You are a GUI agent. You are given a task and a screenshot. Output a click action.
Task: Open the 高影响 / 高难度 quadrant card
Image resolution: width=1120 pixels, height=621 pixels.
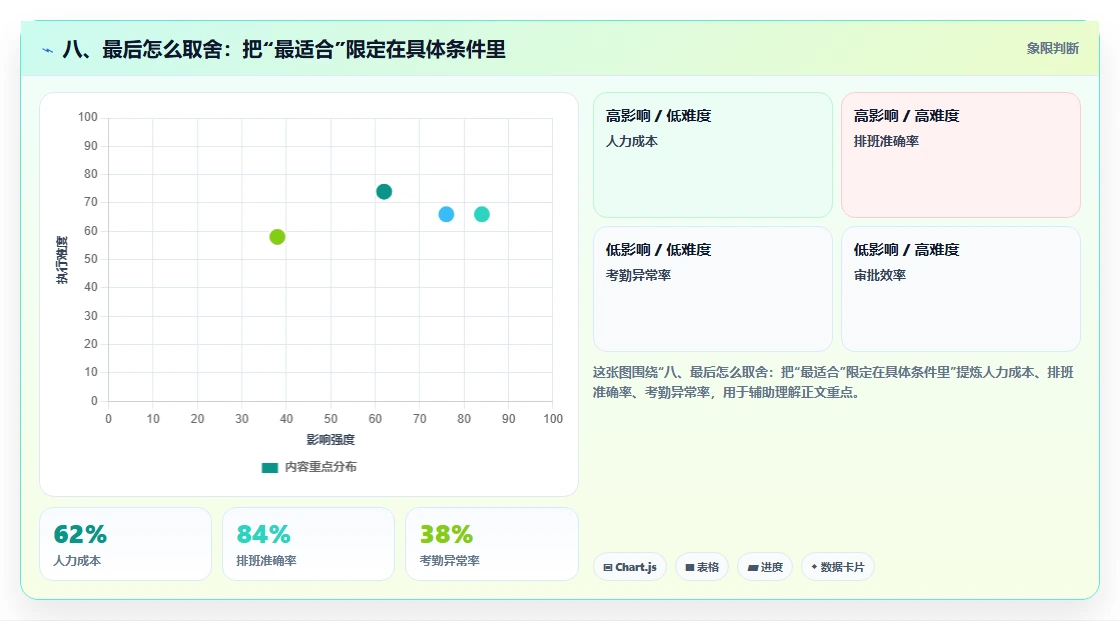[x=961, y=154]
